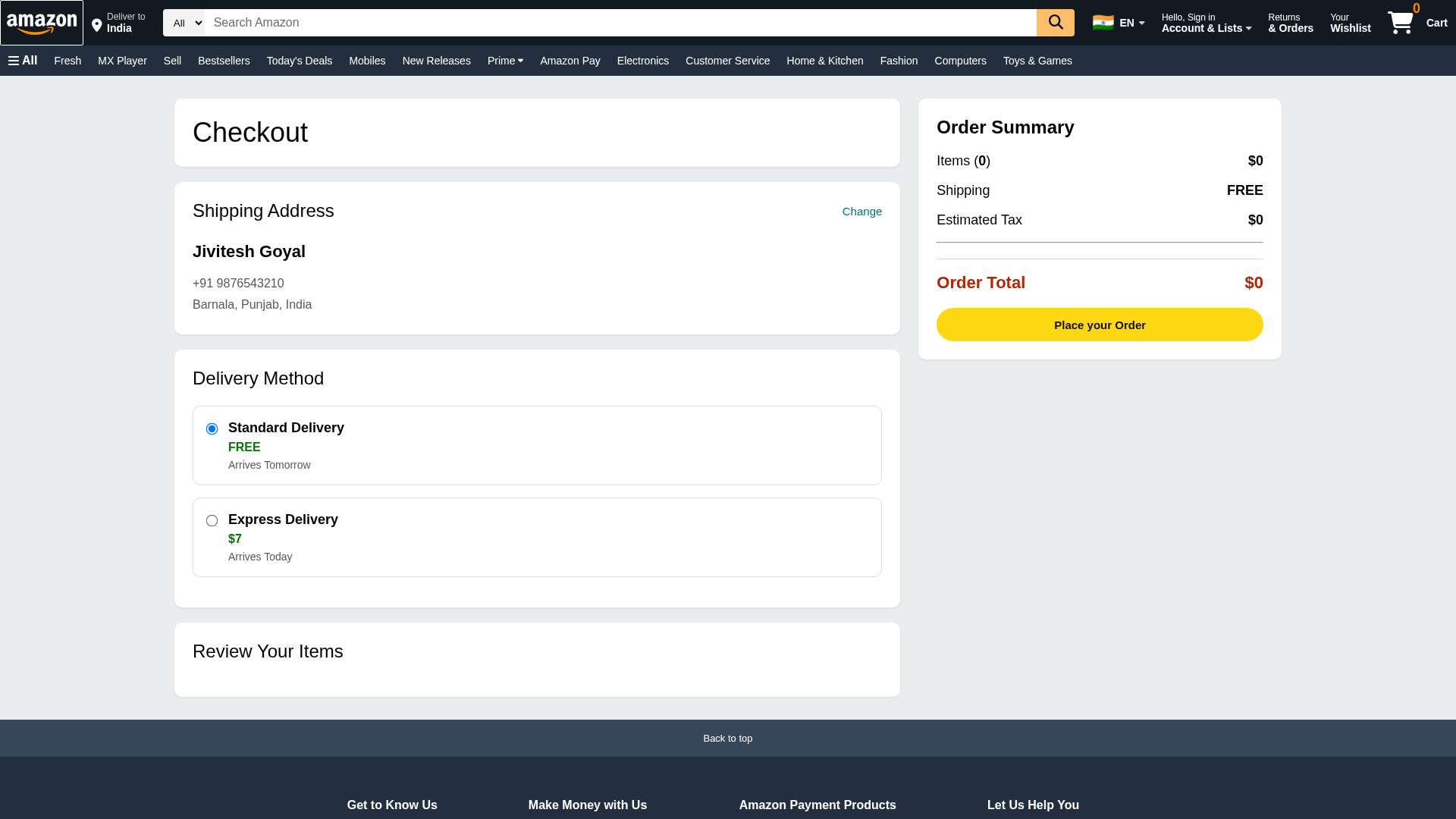Click the Deliver to India location pin
1456x819 pixels.
(96, 26)
